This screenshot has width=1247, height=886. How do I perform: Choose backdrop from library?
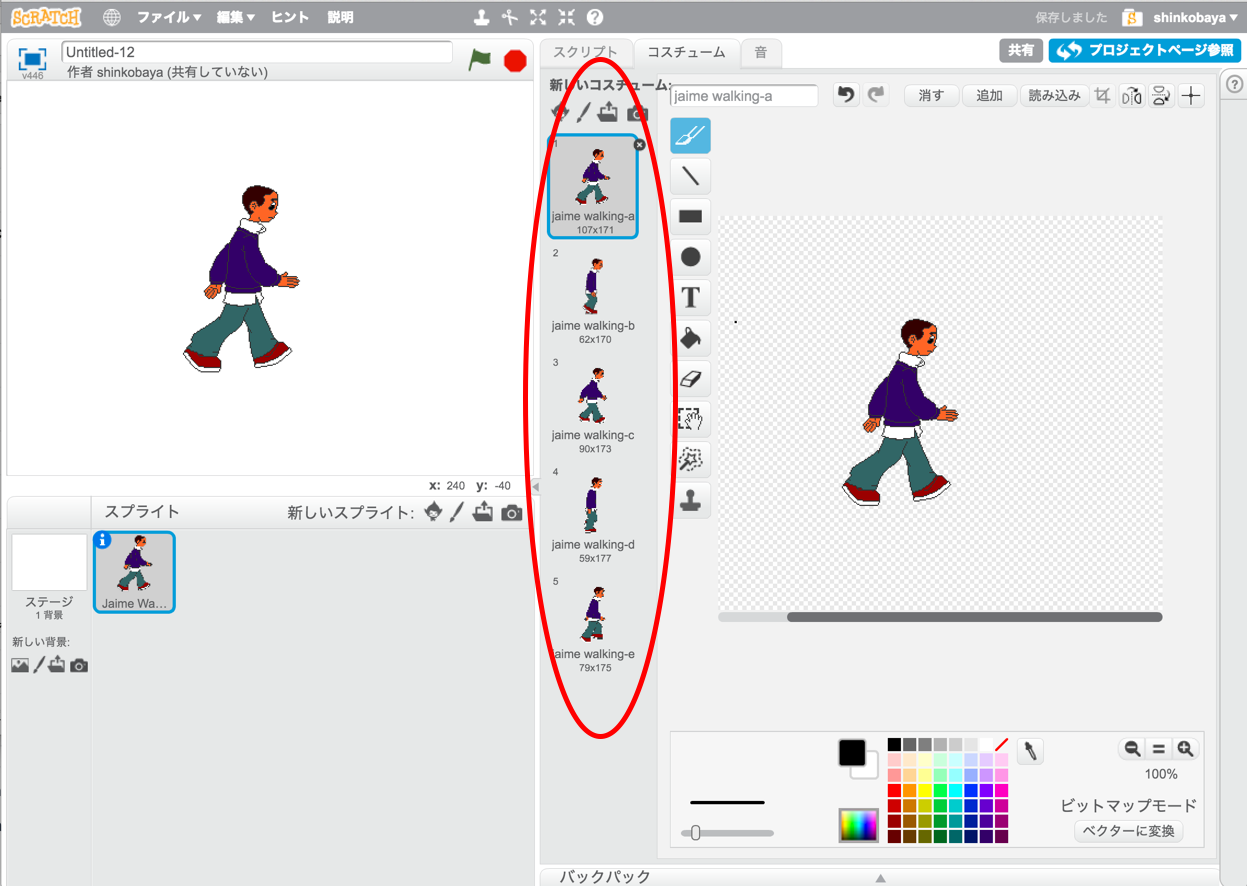[x=20, y=665]
